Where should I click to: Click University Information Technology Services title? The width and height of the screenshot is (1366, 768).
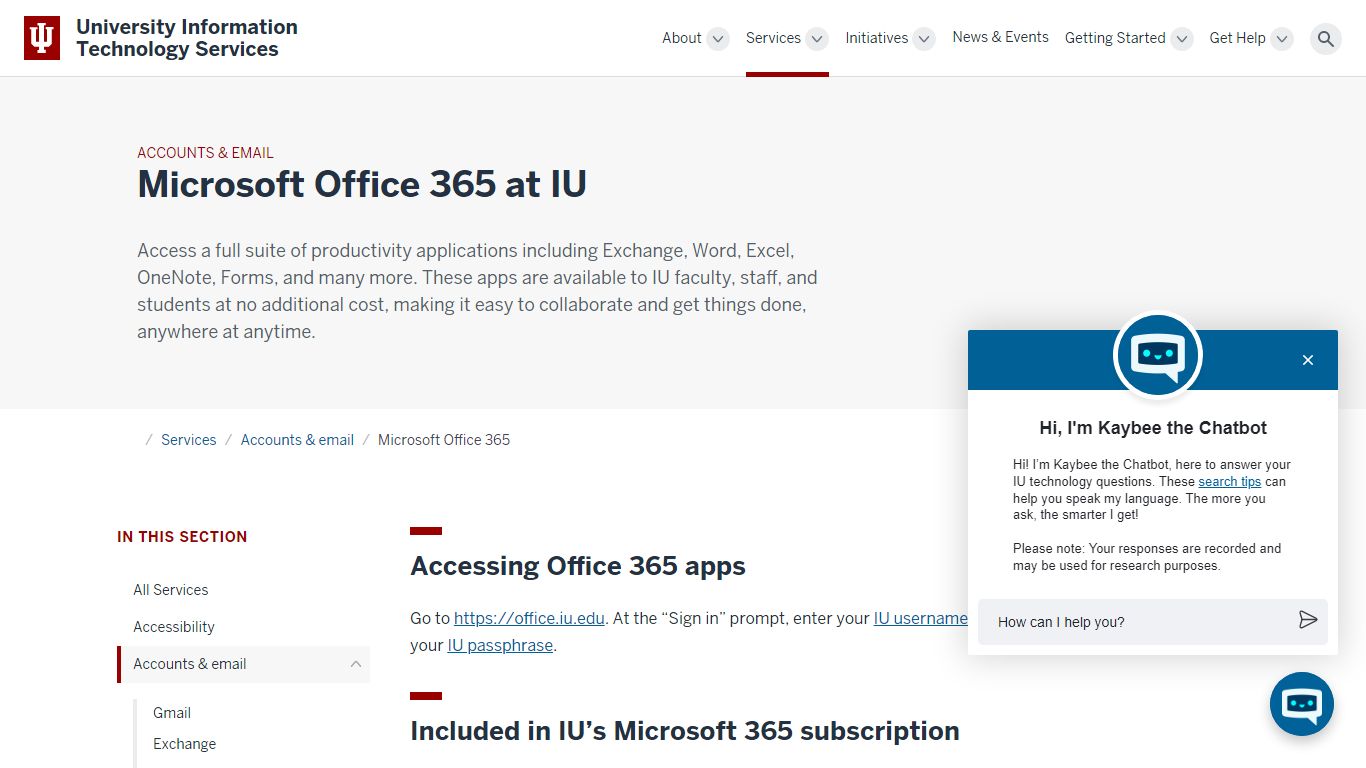pos(187,38)
